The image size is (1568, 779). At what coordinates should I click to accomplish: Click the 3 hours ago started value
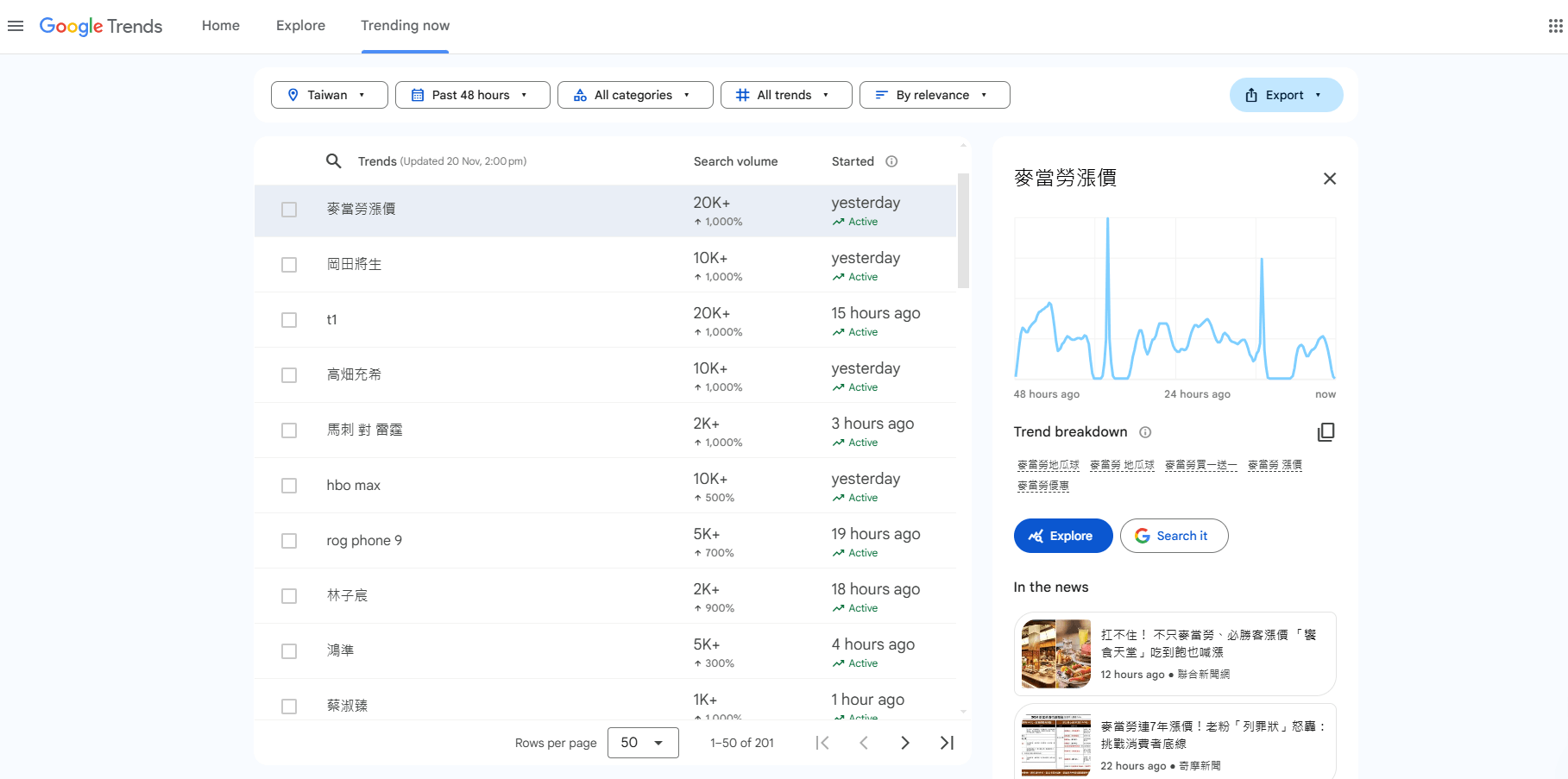(x=872, y=424)
